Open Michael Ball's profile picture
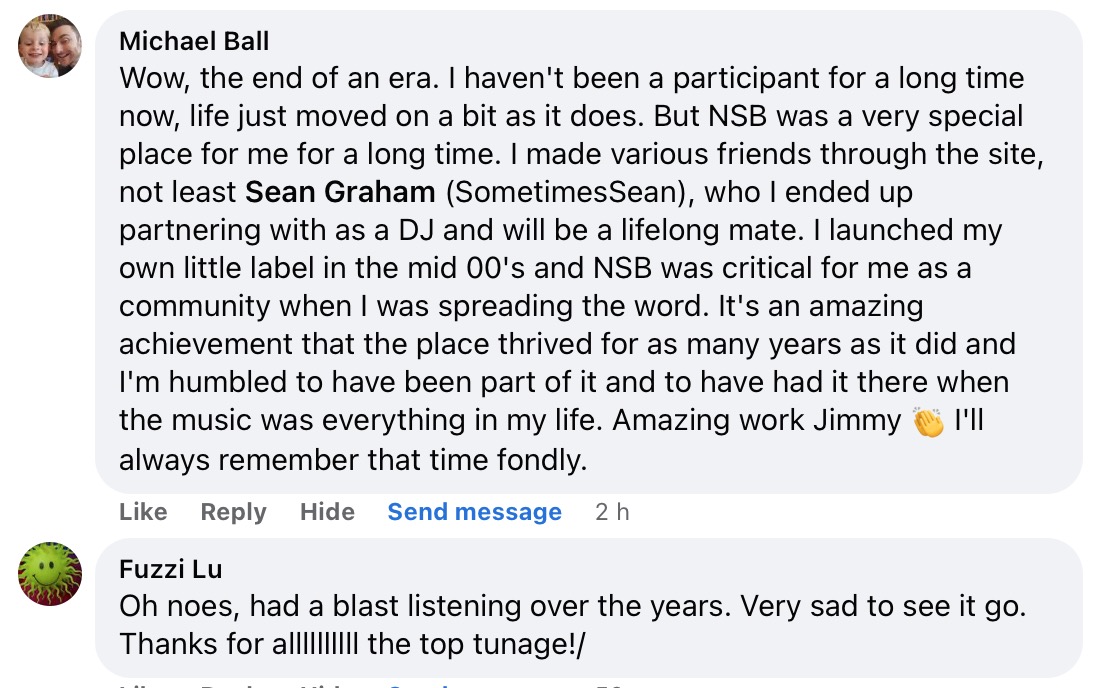The height and width of the screenshot is (688, 1094). pyautogui.click(x=50, y=46)
